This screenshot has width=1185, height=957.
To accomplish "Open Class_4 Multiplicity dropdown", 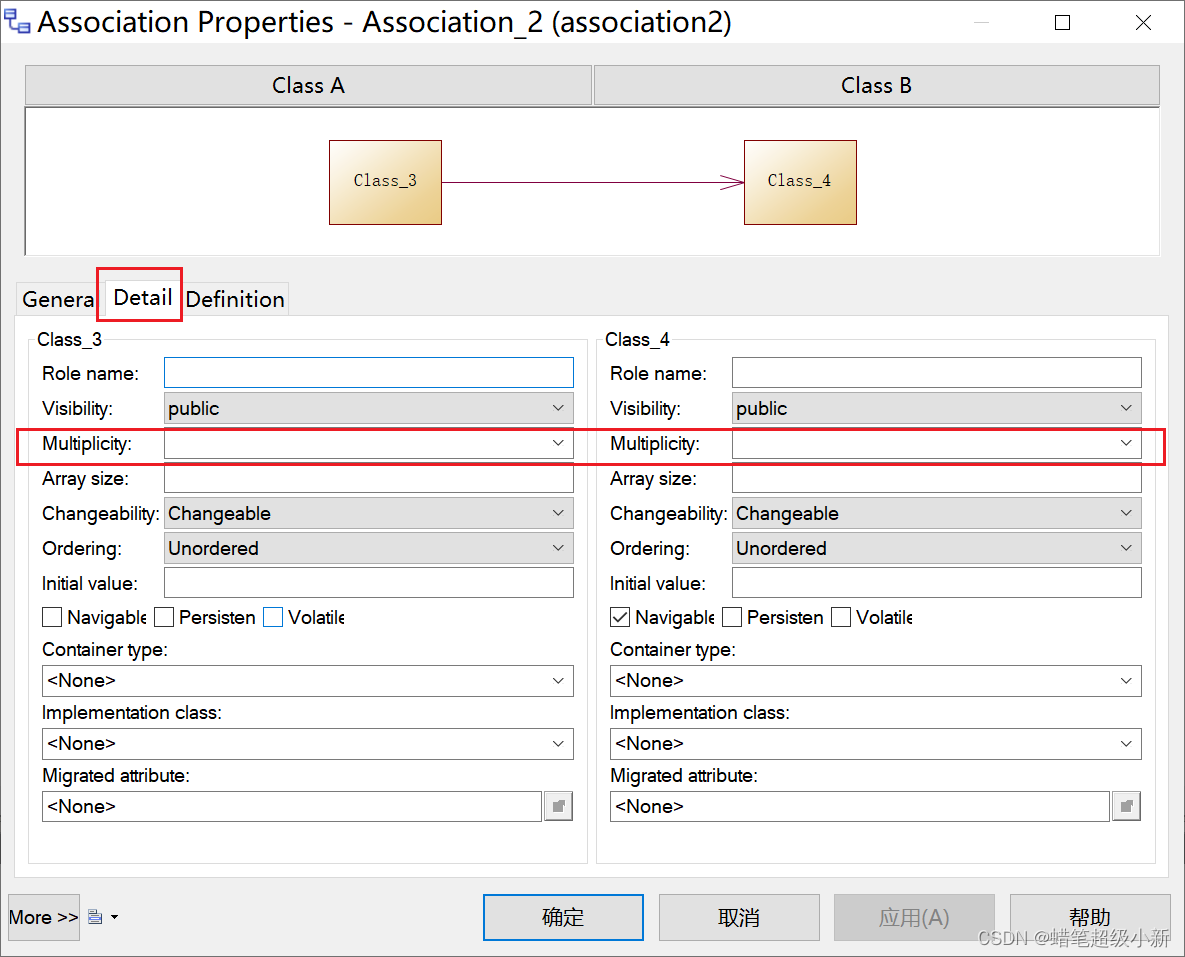I will (x=936, y=443).
